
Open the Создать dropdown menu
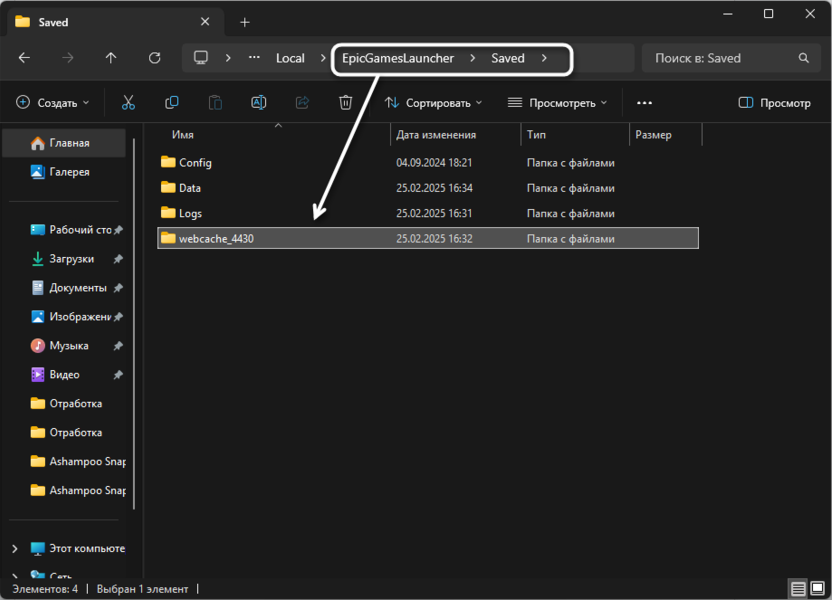(53, 102)
